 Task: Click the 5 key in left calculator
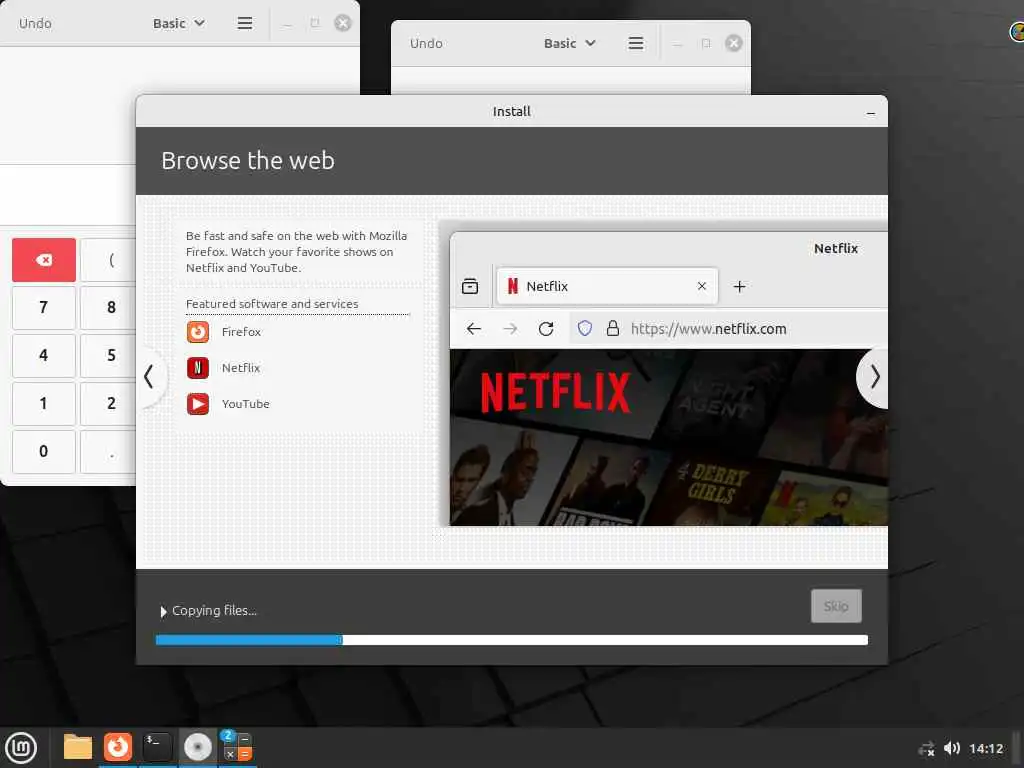click(108, 355)
